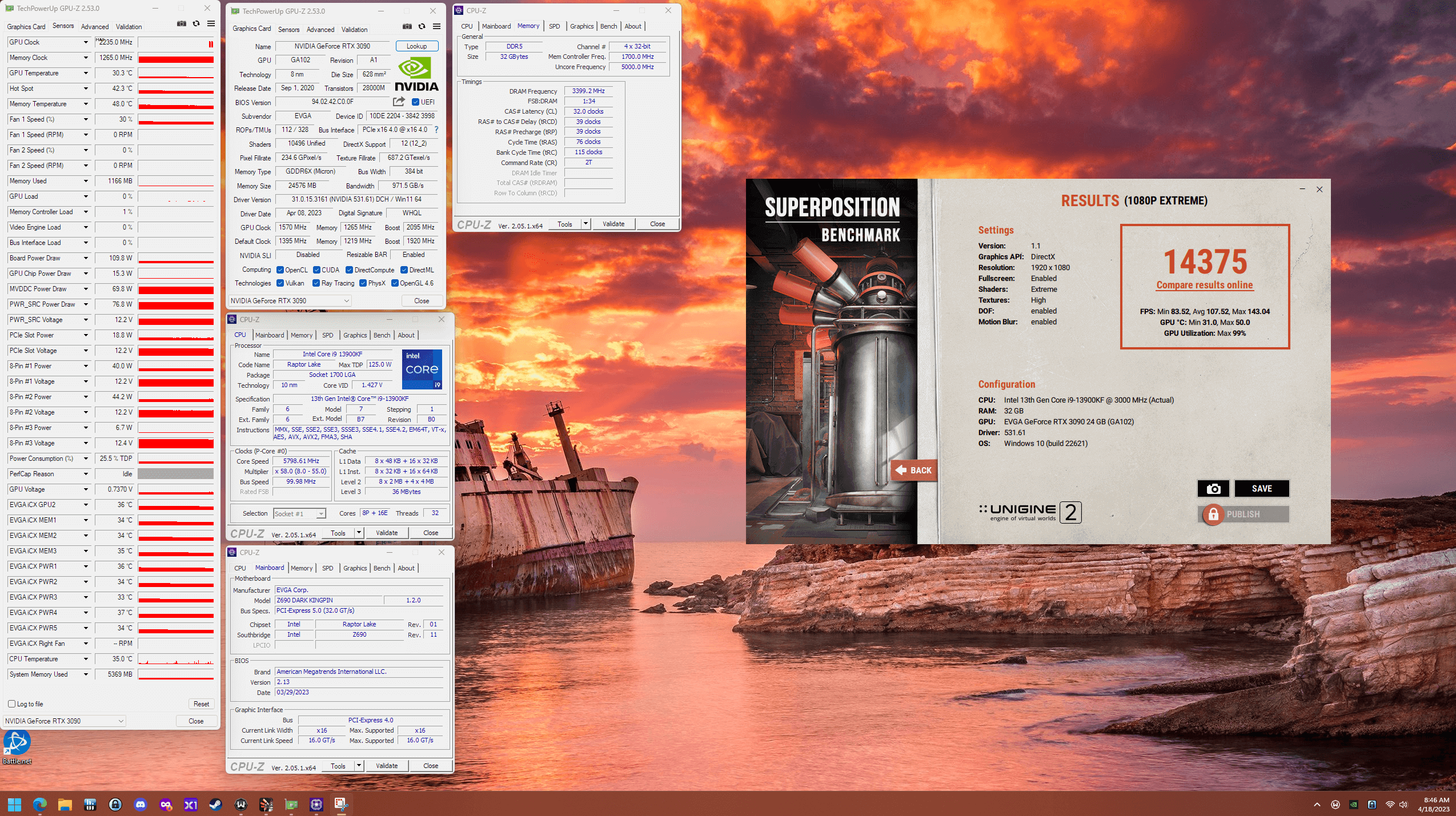Open GPU selector dropdown in Sensors window
The image size is (1456, 816).
point(64,721)
